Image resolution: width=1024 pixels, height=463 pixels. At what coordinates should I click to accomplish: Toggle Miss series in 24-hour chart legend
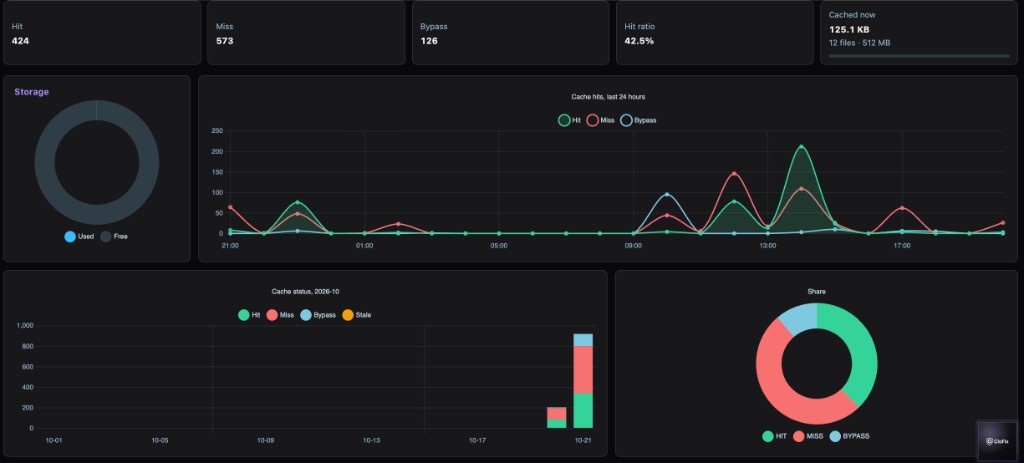[x=601, y=120]
